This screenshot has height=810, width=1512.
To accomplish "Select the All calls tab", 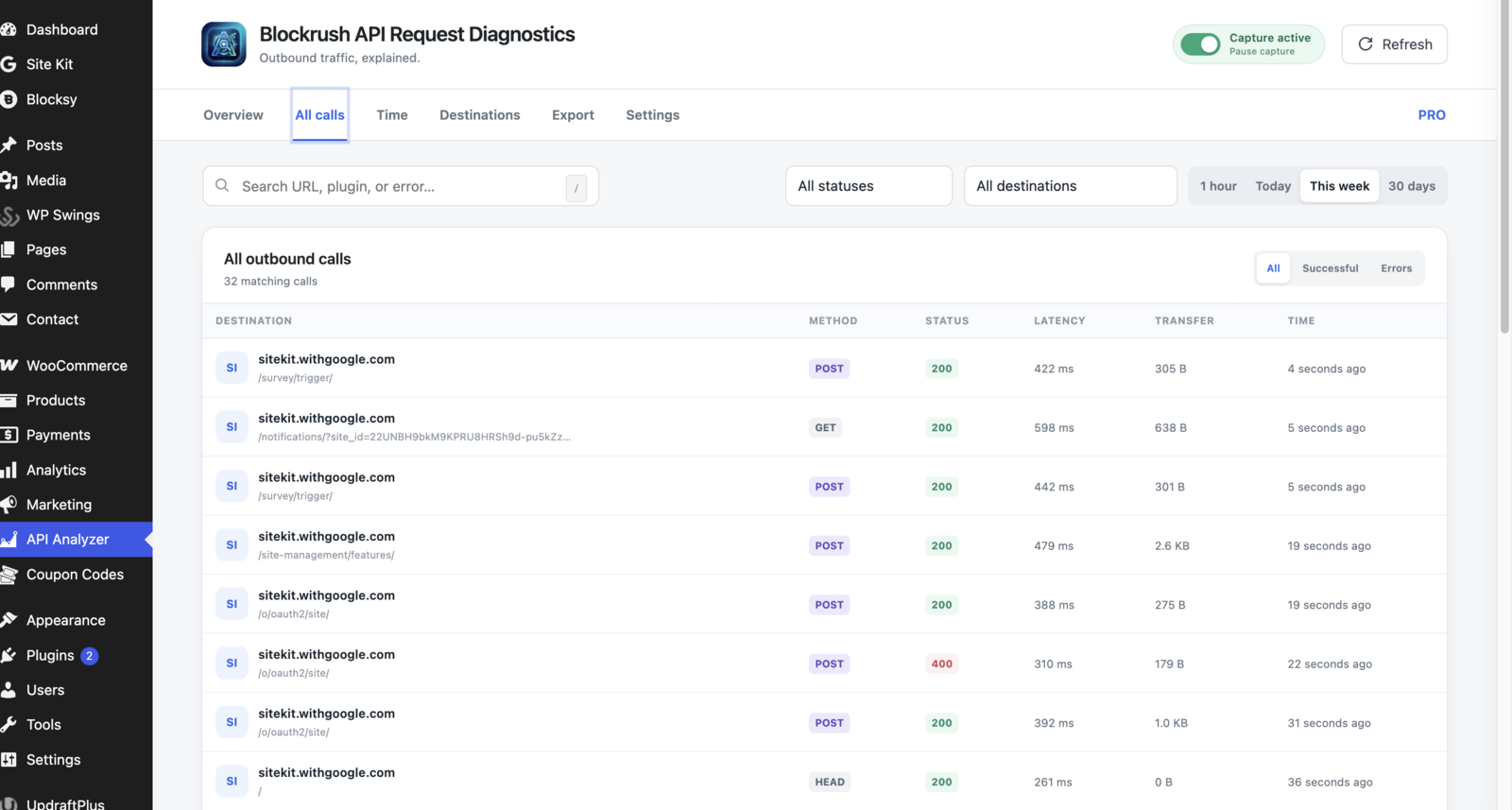I will tap(319, 115).
